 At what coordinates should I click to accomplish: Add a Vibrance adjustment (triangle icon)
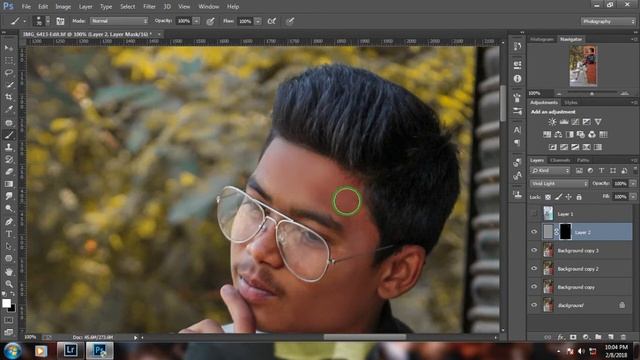pos(598,122)
